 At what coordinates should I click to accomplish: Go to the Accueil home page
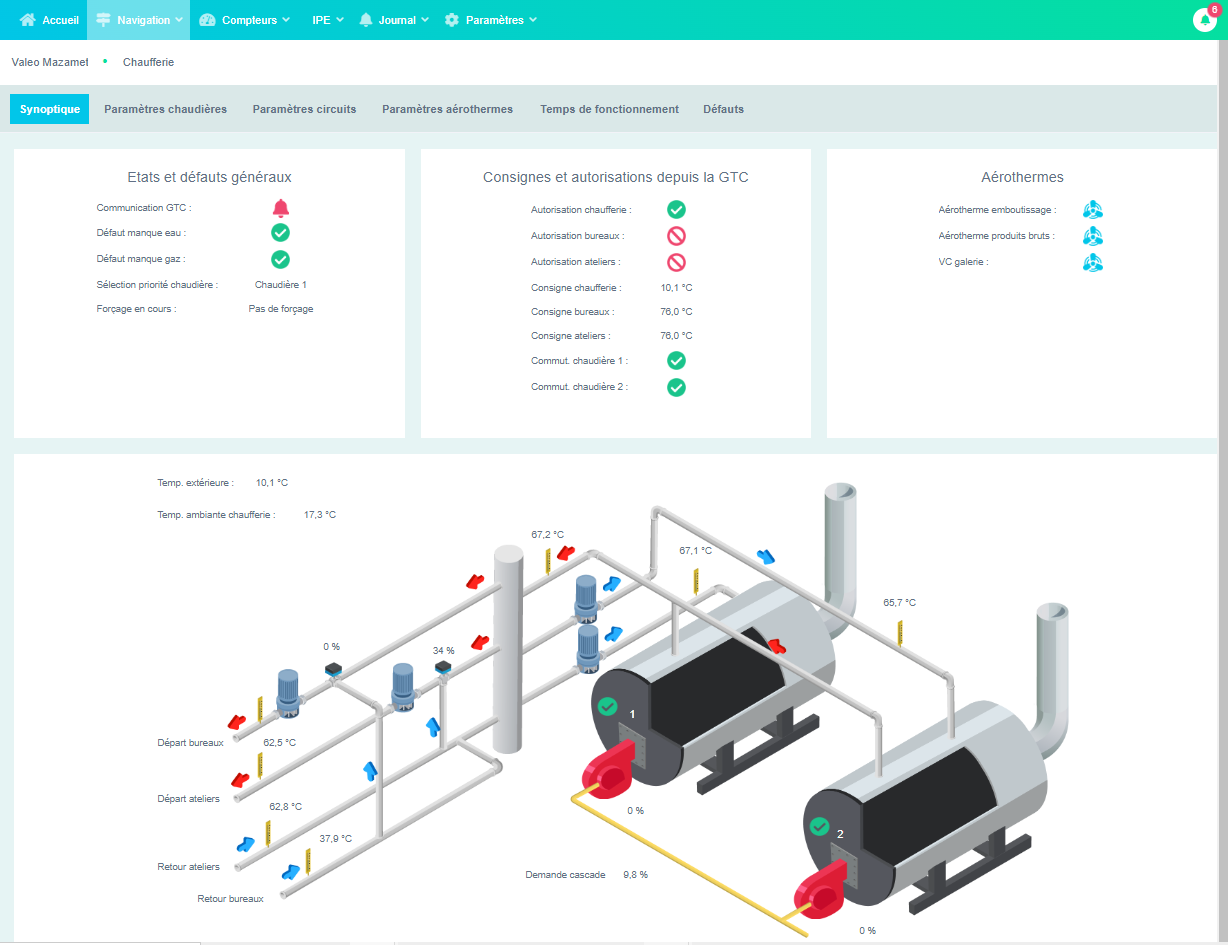pyautogui.click(x=50, y=20)
